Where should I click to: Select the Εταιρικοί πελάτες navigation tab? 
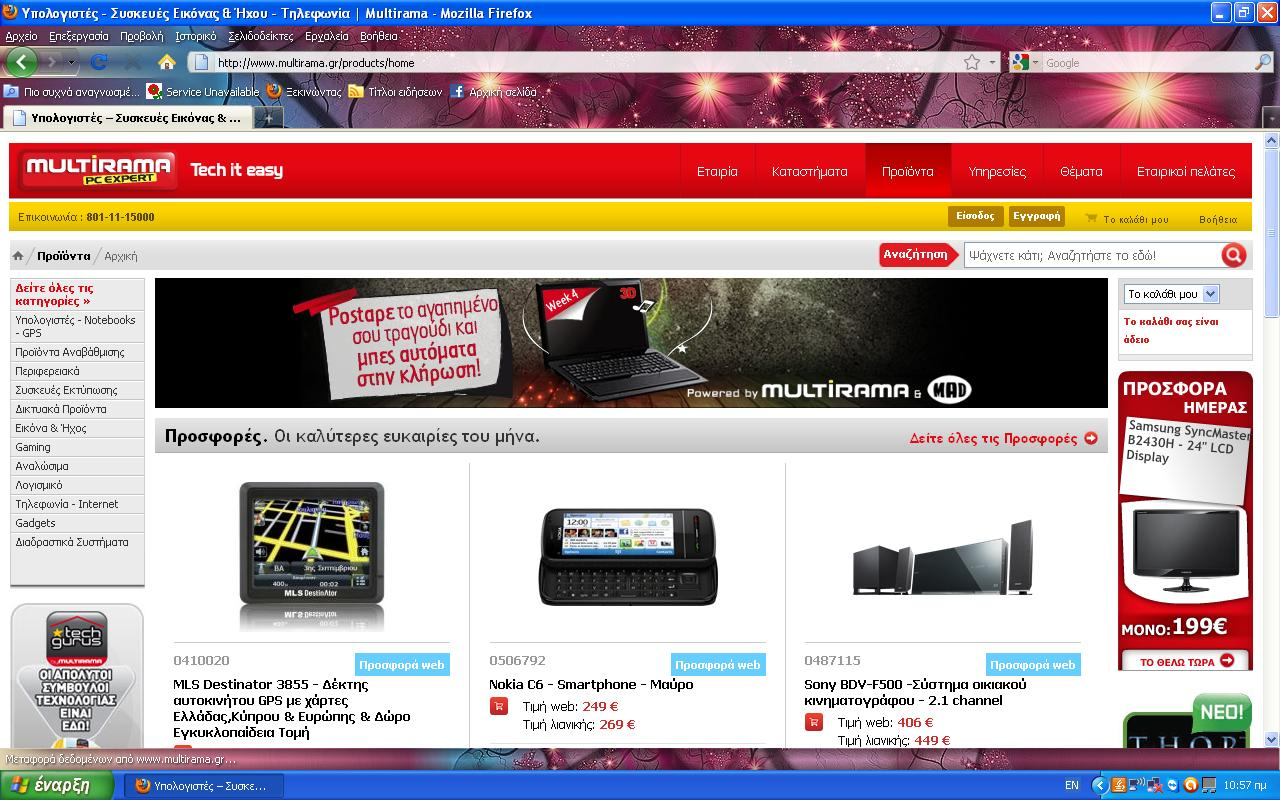[x=1186, y=171]
